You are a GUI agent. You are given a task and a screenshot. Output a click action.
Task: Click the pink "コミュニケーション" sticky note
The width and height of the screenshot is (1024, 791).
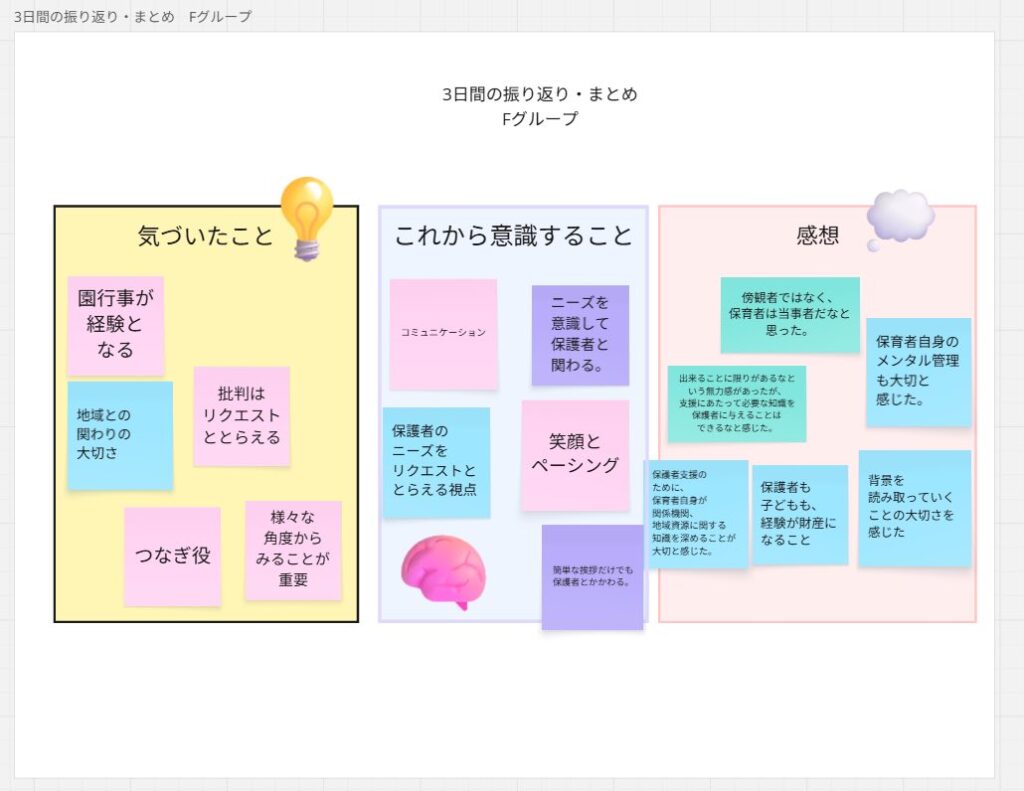(443, 333)
